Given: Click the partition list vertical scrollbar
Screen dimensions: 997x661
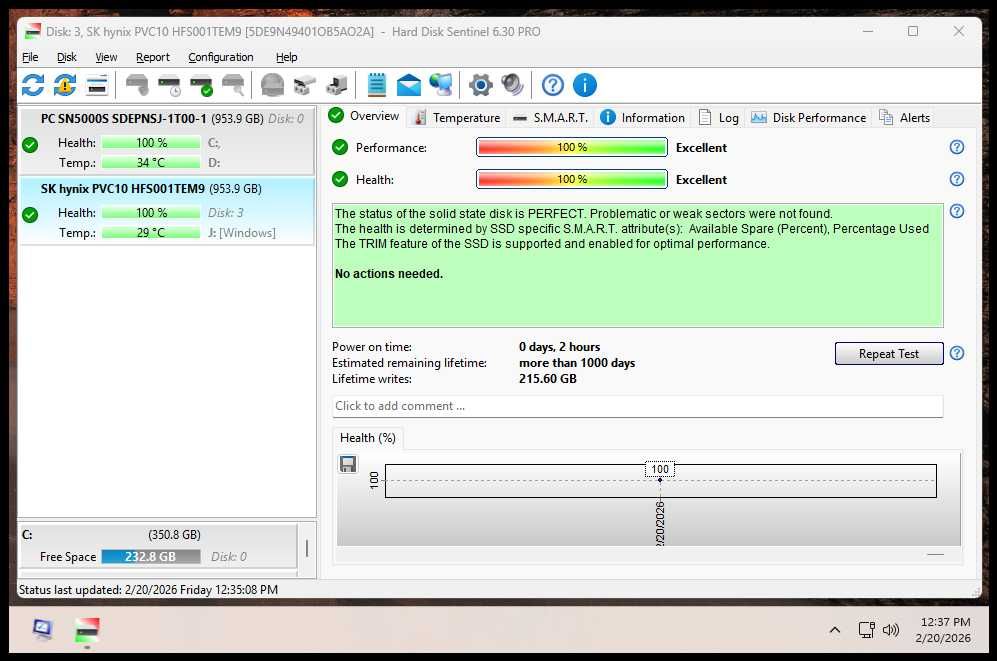Looking at the screenshot, I should (307, 548).
